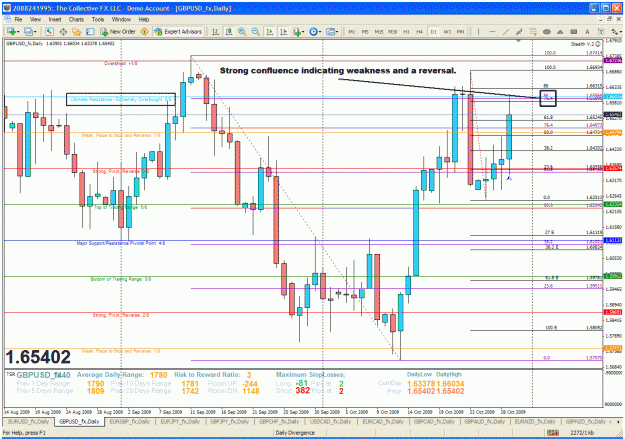This screenshot has height=439, width=625.
Task: Select the trendline tool
Action: pos(506,31)
